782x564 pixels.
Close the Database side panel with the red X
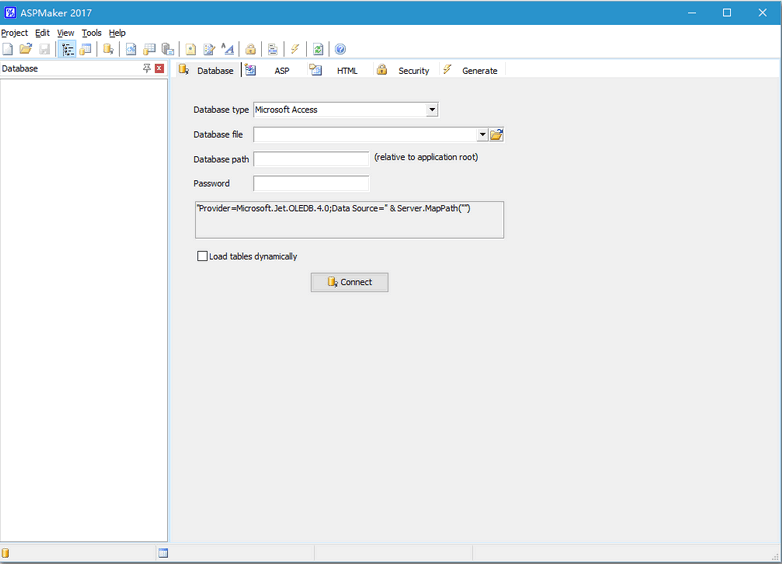pyautogui.click(x=160, y=68)
